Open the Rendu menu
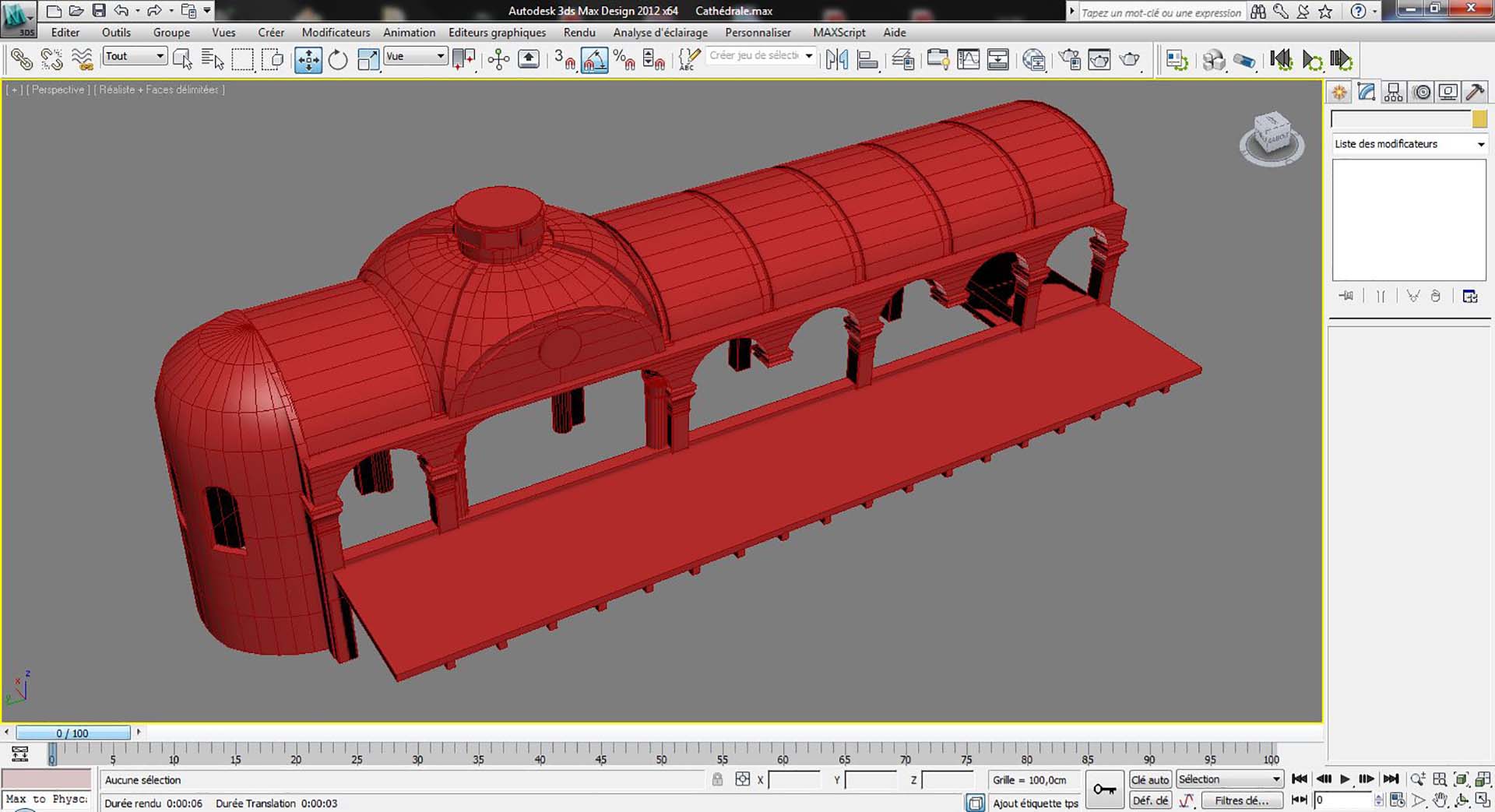The height and width of the screenshot is (812, 1495). (579, 33)
